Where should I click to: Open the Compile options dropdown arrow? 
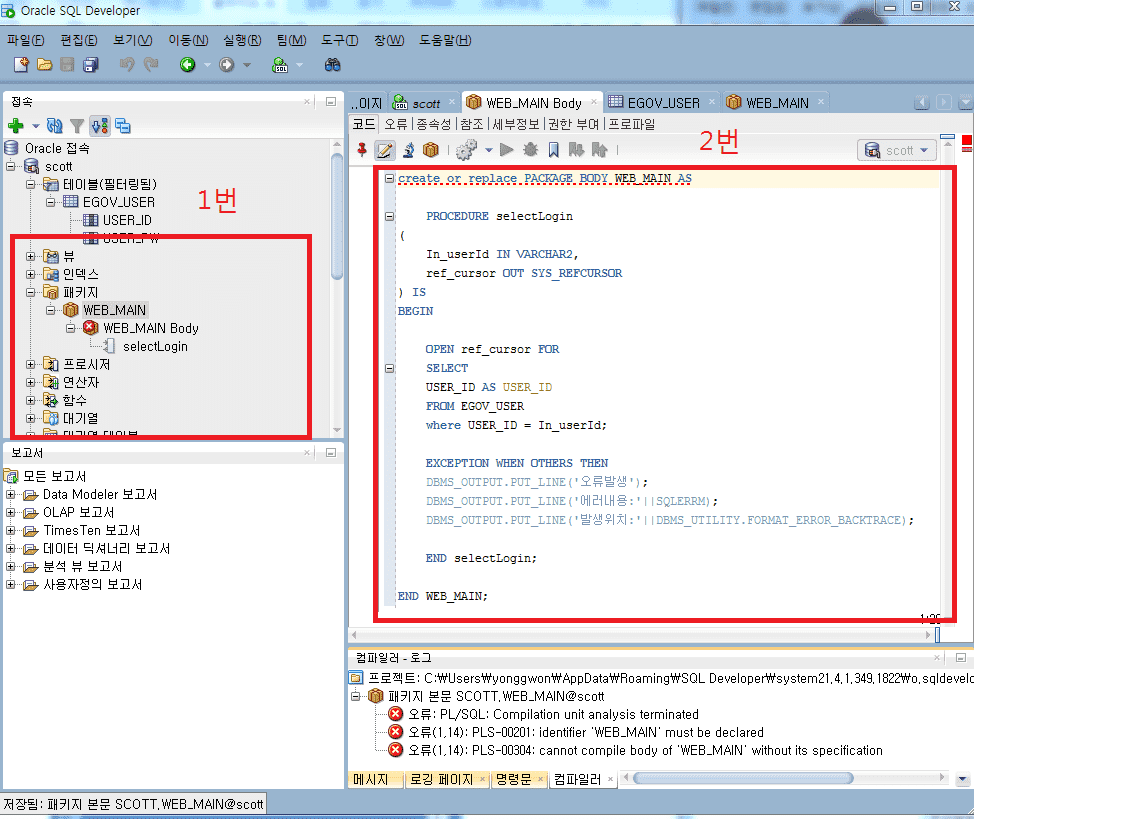tap(489, 150)
